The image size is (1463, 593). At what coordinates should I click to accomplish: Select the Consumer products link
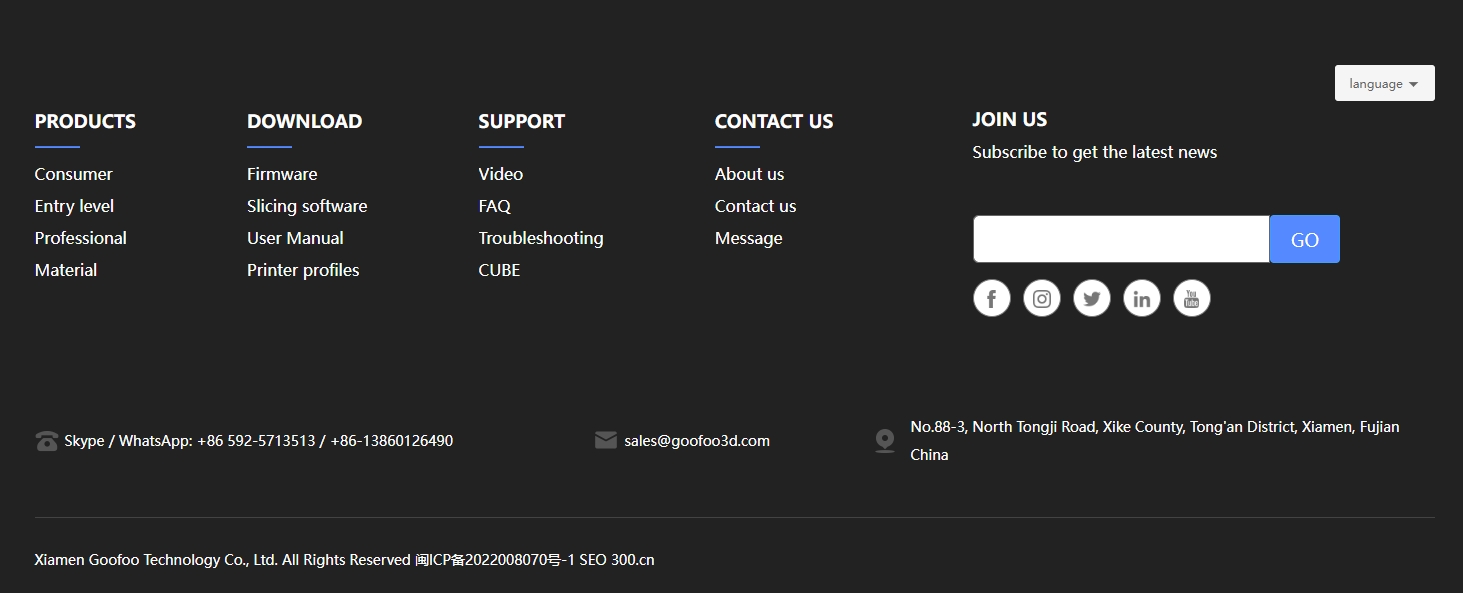[73, 174]
